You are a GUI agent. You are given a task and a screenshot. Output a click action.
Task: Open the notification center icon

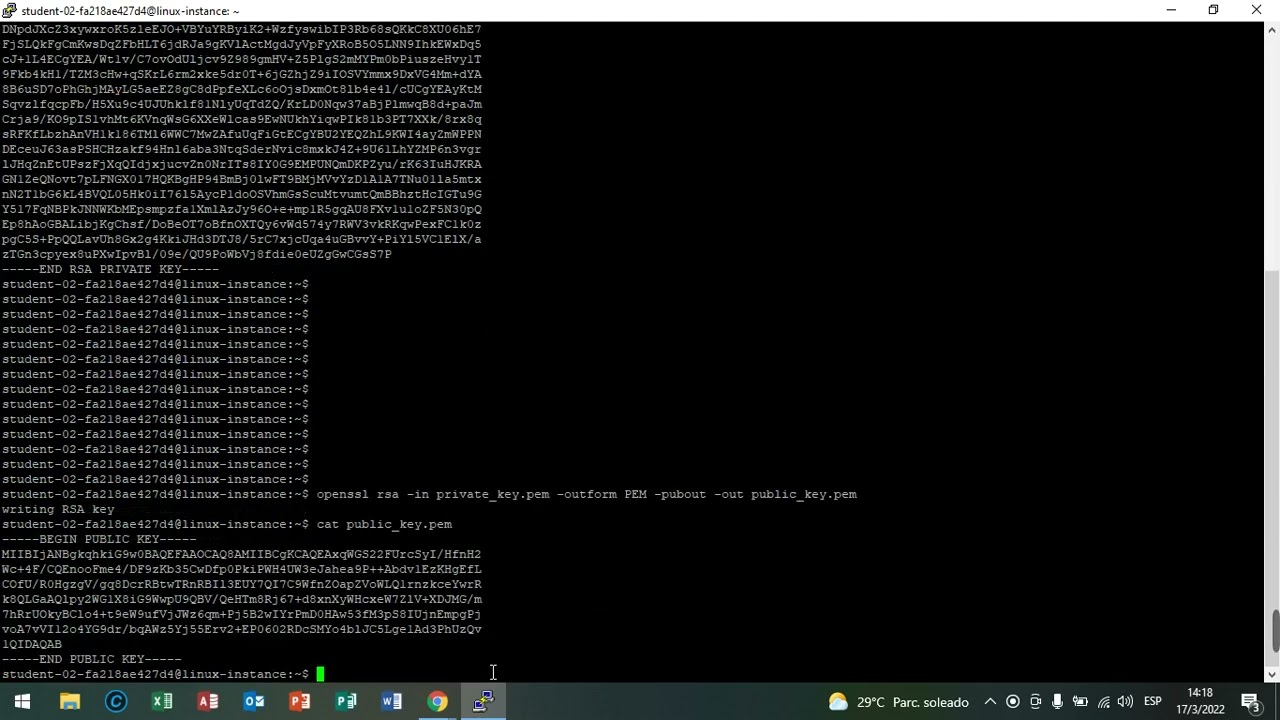coord(1251,702)
